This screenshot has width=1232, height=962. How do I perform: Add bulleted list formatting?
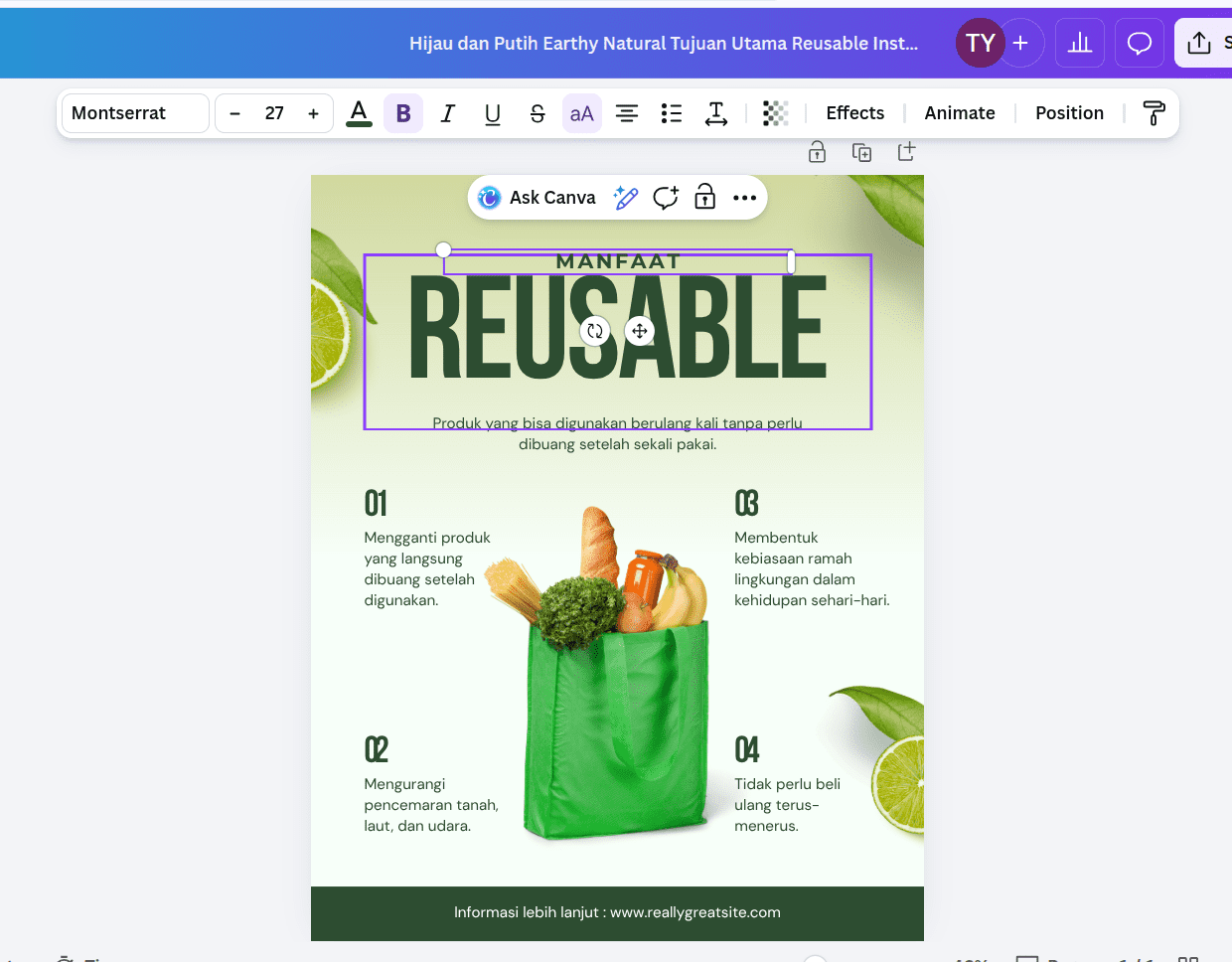coord(672,113)
